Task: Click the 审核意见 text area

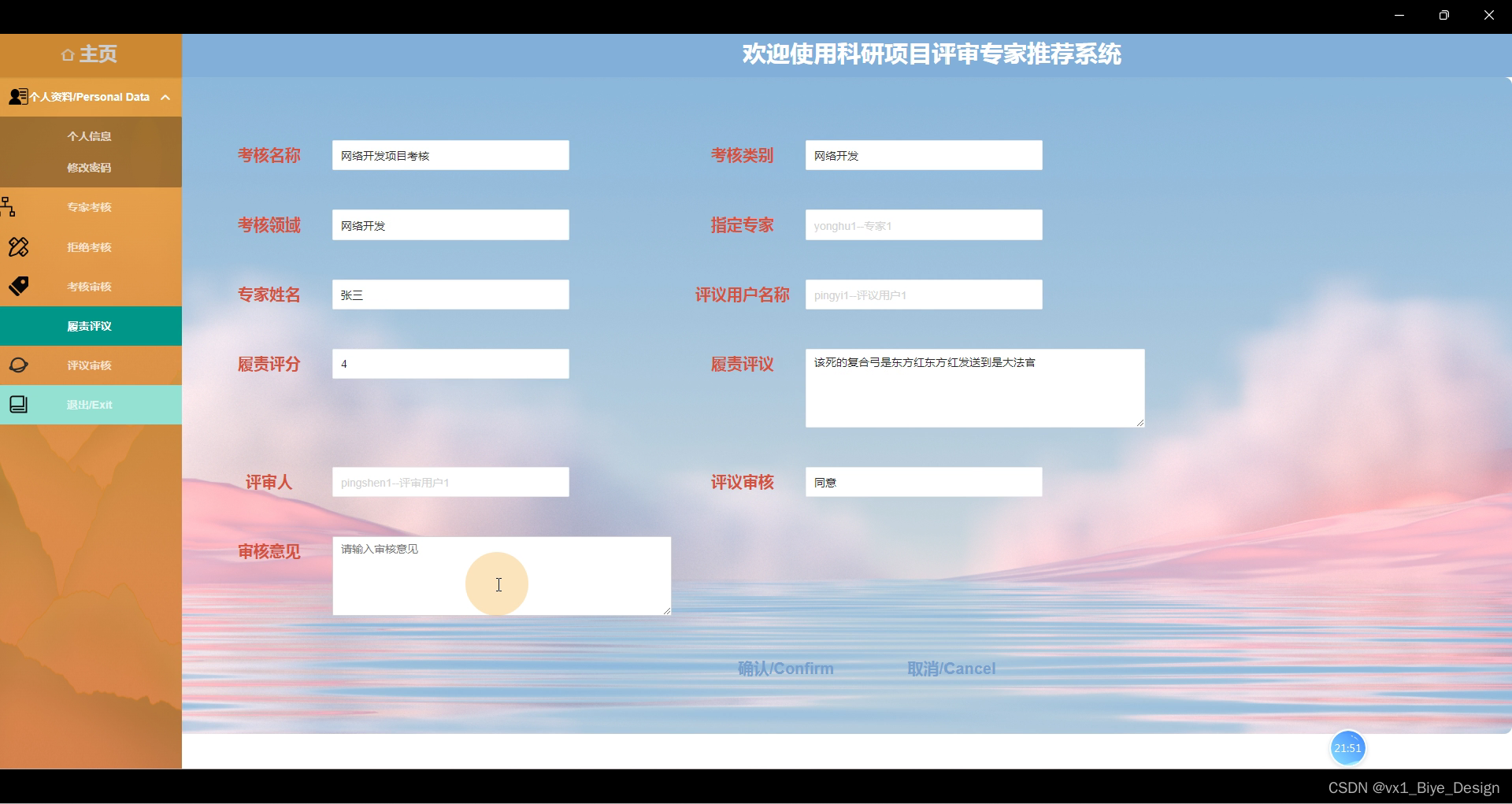Action: (502, 576)
